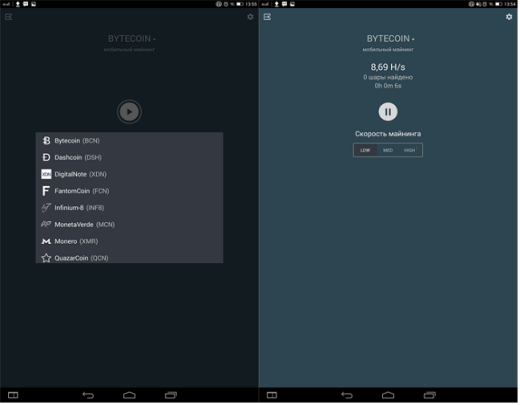This screenshot has width=520, height=405.
Task: Select MED mining speed
Action: [388, 150]
